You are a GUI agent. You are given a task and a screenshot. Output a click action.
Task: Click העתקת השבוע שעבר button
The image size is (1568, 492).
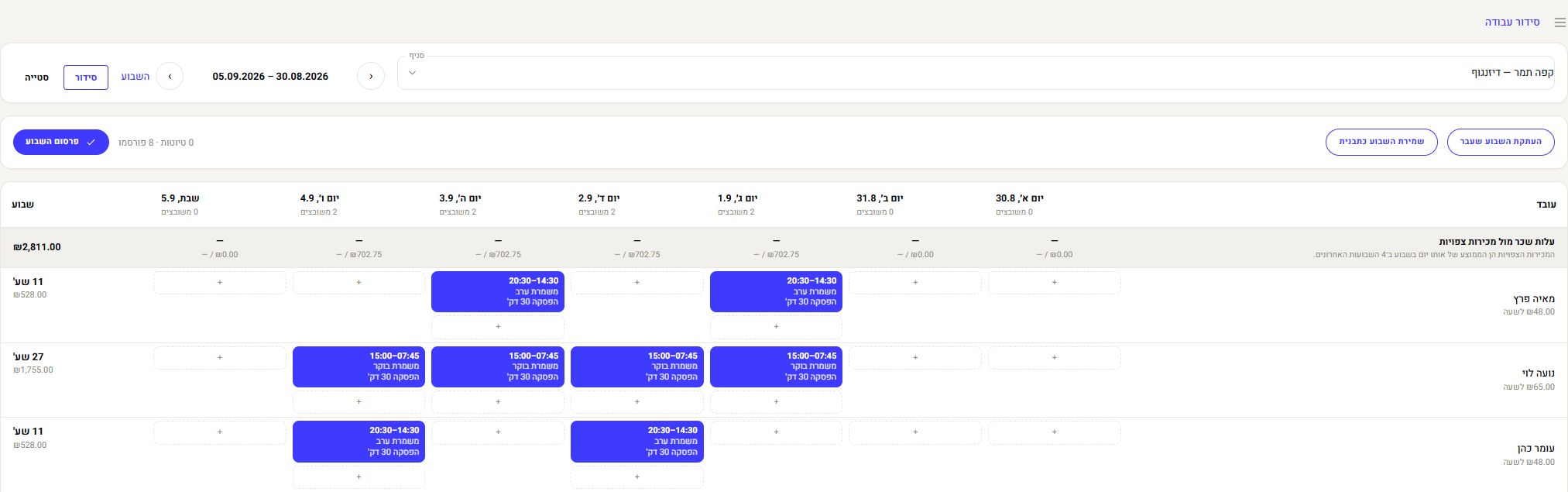point(1501,142)
